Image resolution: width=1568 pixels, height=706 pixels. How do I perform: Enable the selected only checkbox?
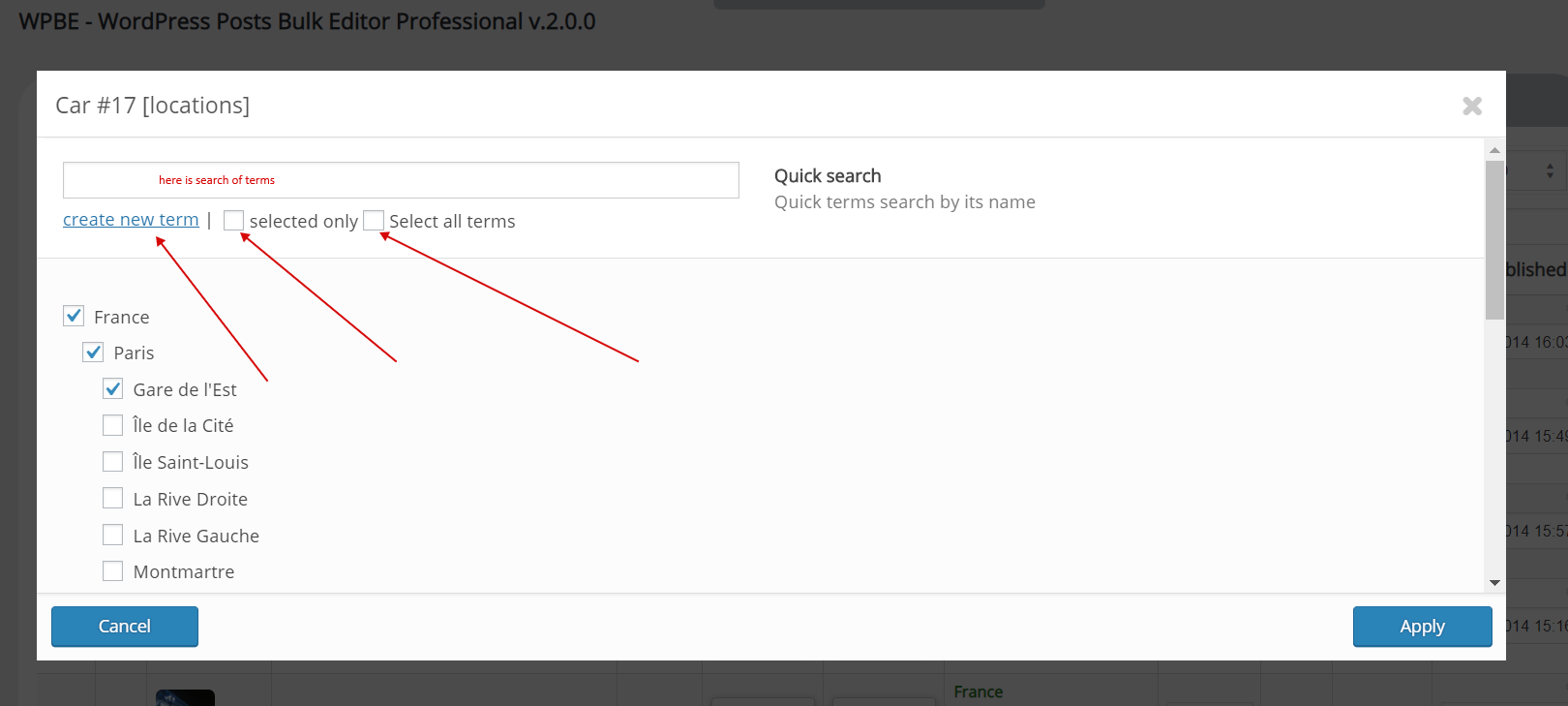click(x=233, y=221)
